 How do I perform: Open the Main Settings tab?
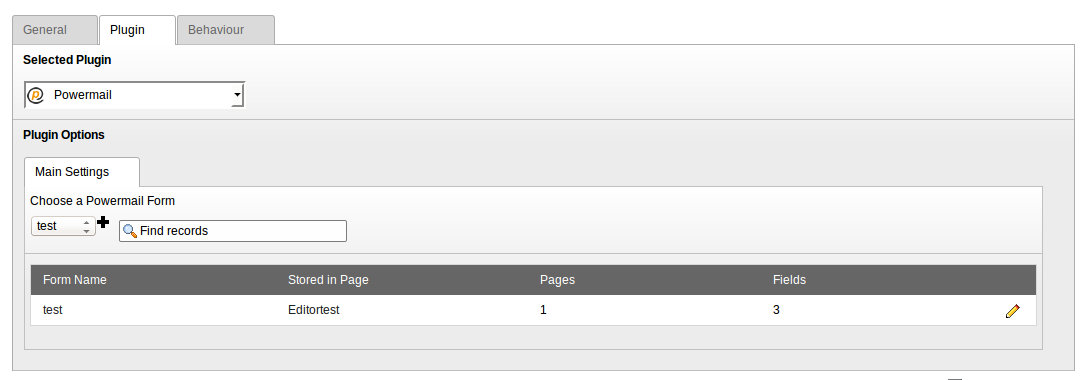pyautogui.click(x=82, y=172)
